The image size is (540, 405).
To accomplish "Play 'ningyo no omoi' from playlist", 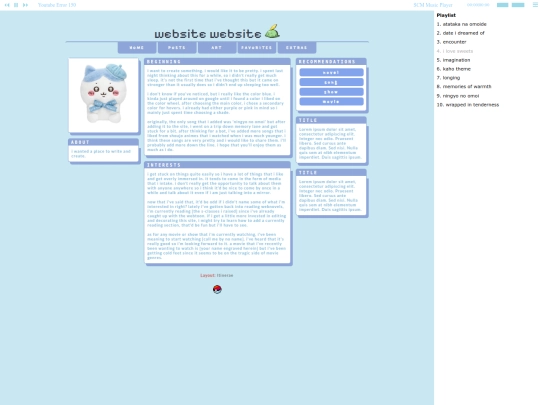I will [458, 96].
